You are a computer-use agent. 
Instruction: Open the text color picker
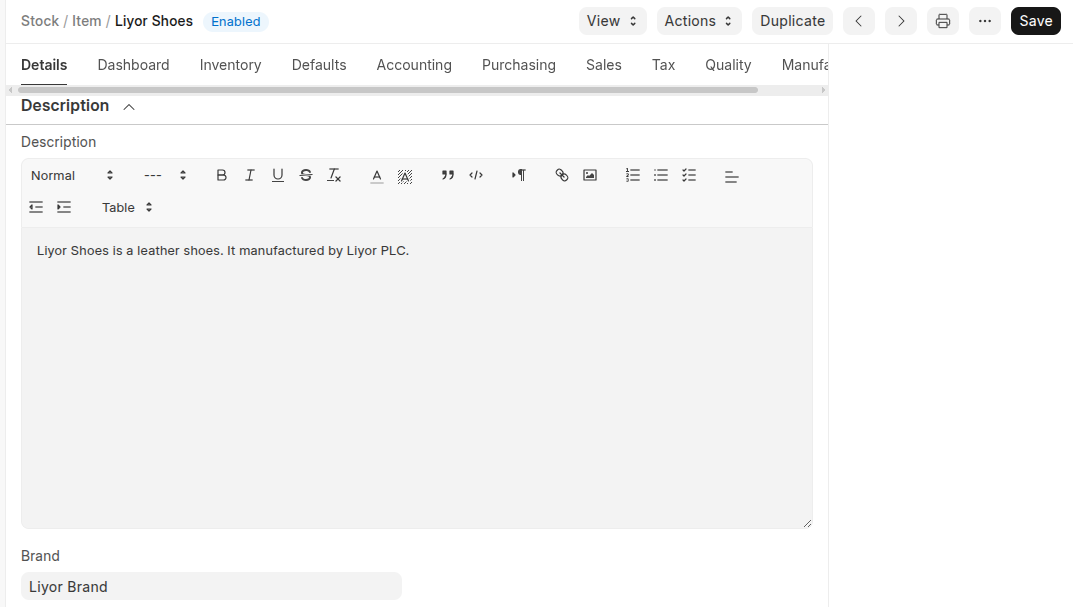point(377,175)
